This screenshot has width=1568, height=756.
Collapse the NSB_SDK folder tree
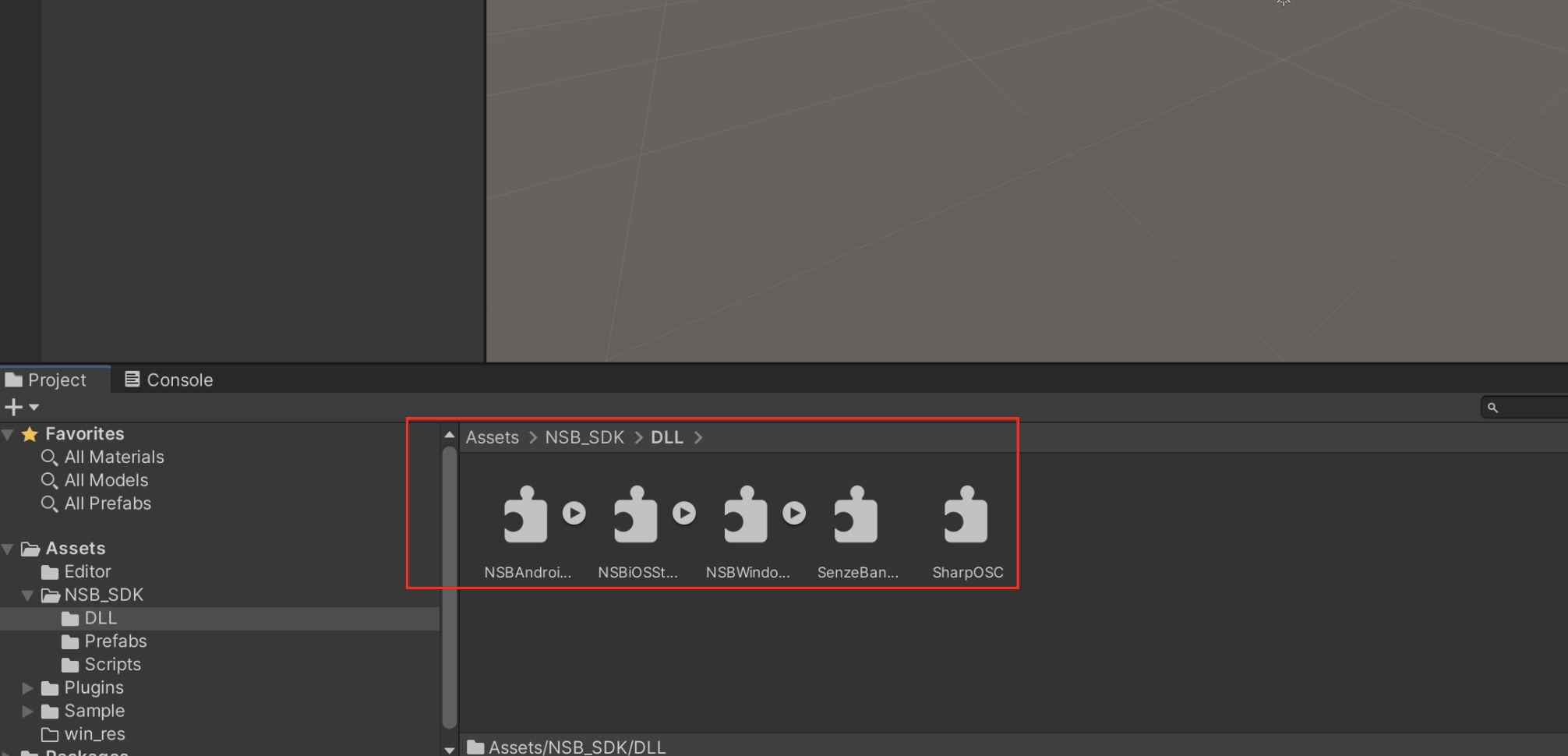click(x=27, y=595)
